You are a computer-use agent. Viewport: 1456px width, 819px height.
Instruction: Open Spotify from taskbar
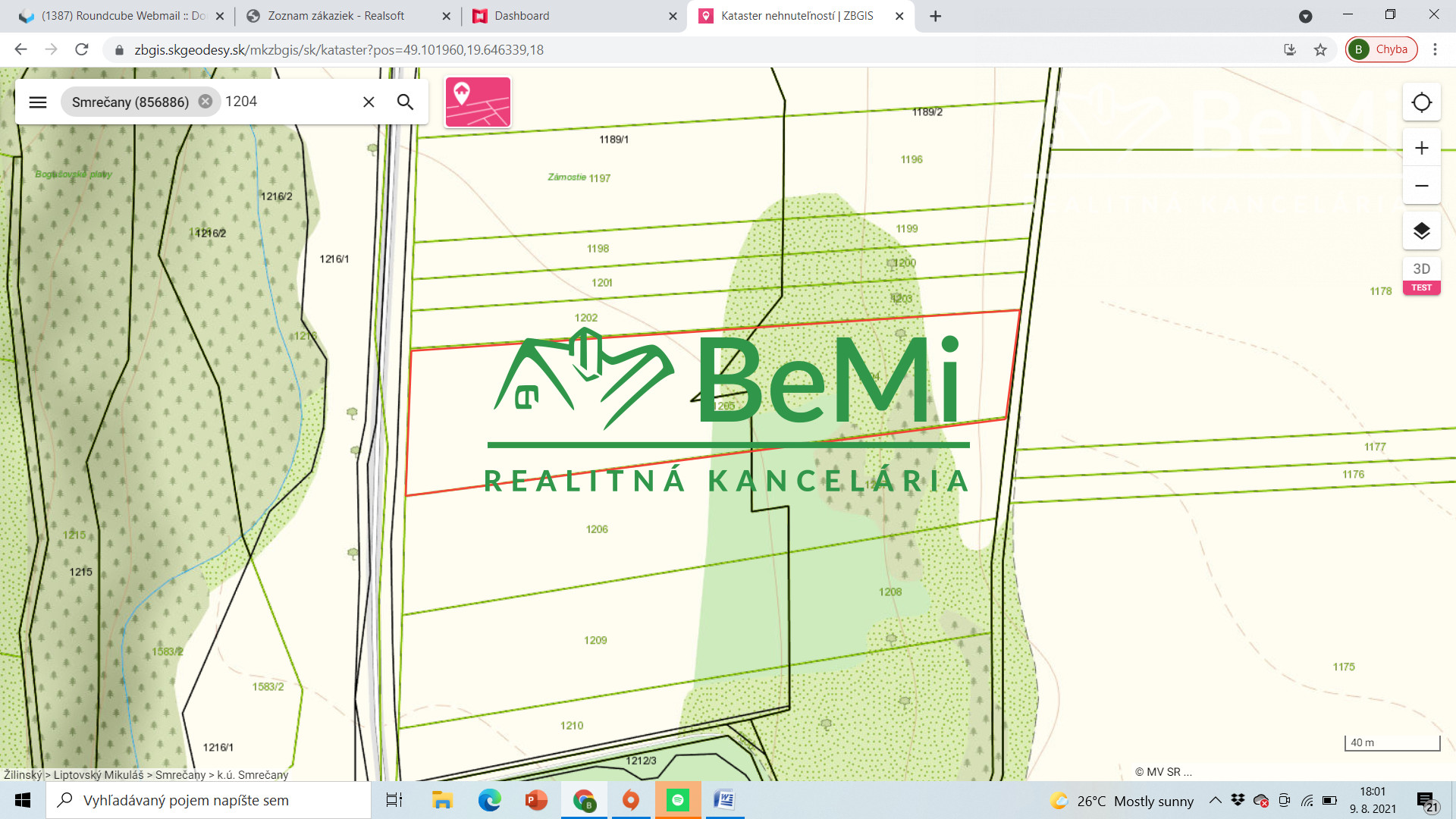point(678,800)
